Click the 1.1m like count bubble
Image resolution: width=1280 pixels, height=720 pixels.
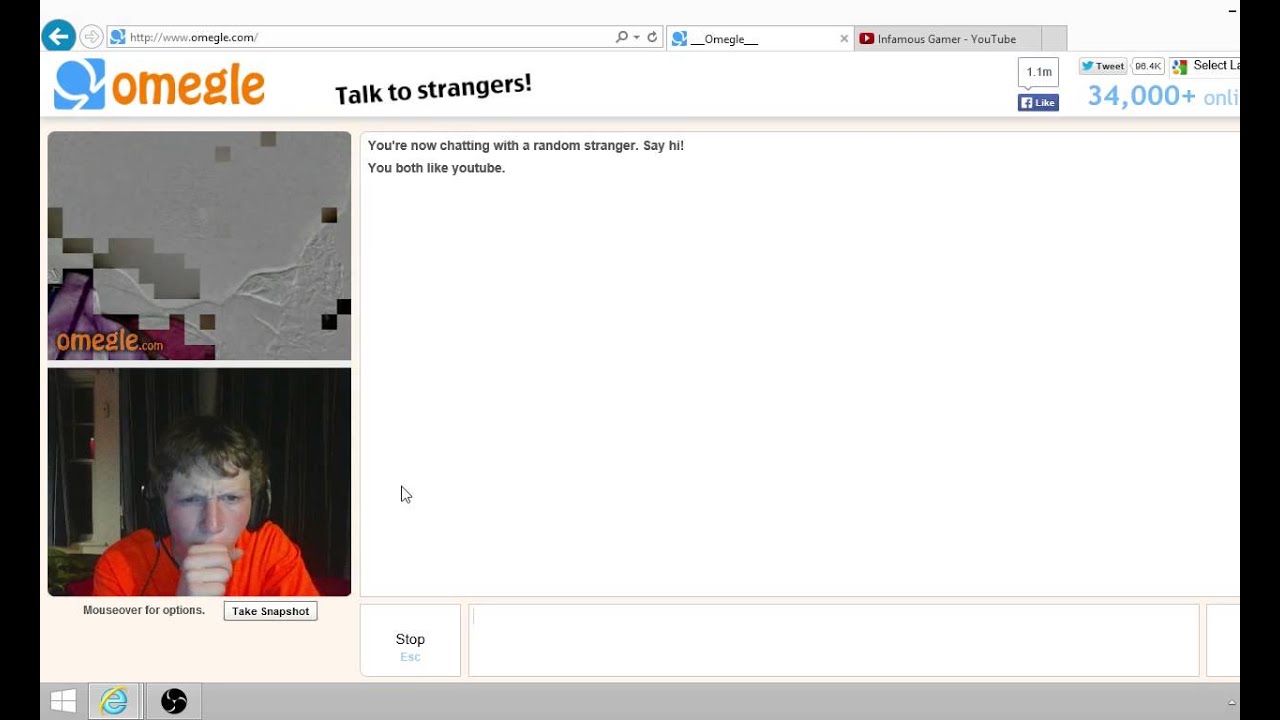[1038, 72]
